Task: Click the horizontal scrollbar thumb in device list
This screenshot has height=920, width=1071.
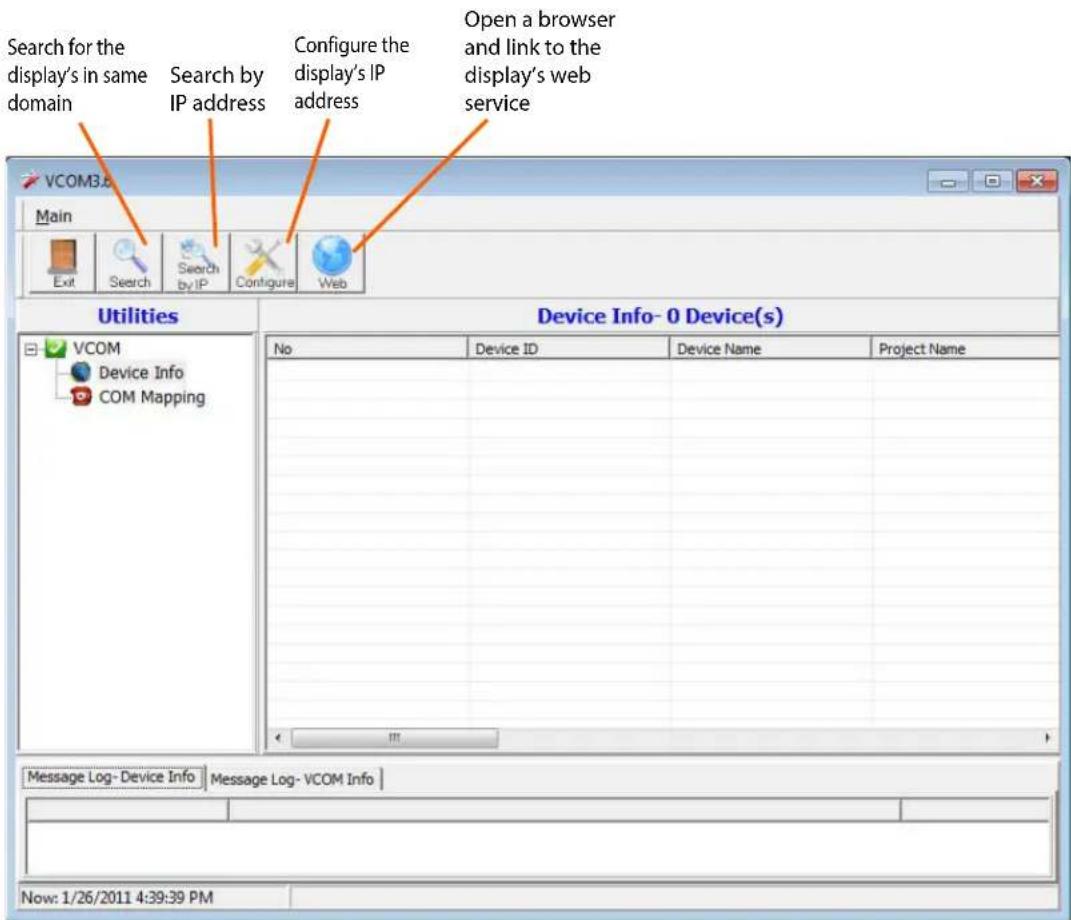Action: pyautogui.click(x=395, y=738)
